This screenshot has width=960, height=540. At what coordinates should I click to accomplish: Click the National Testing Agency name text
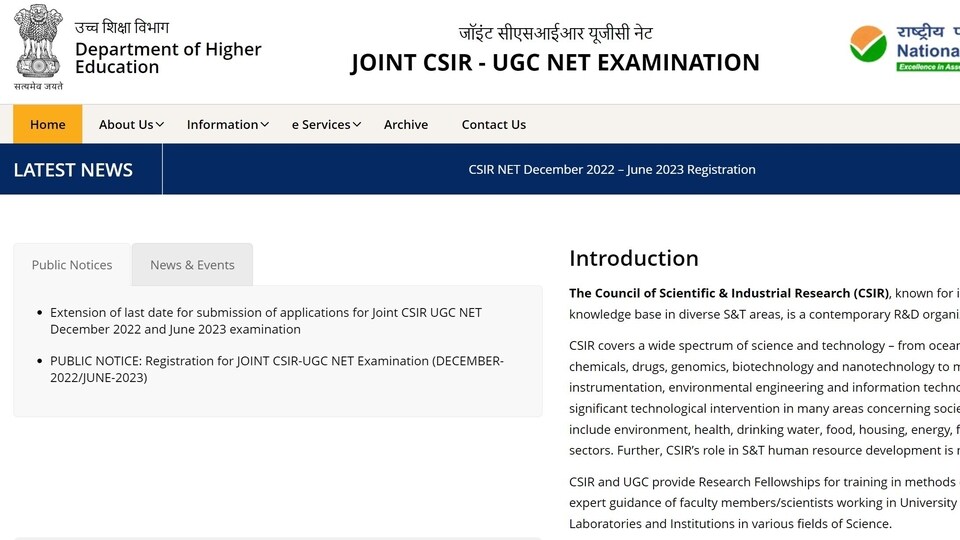[928, 51]
